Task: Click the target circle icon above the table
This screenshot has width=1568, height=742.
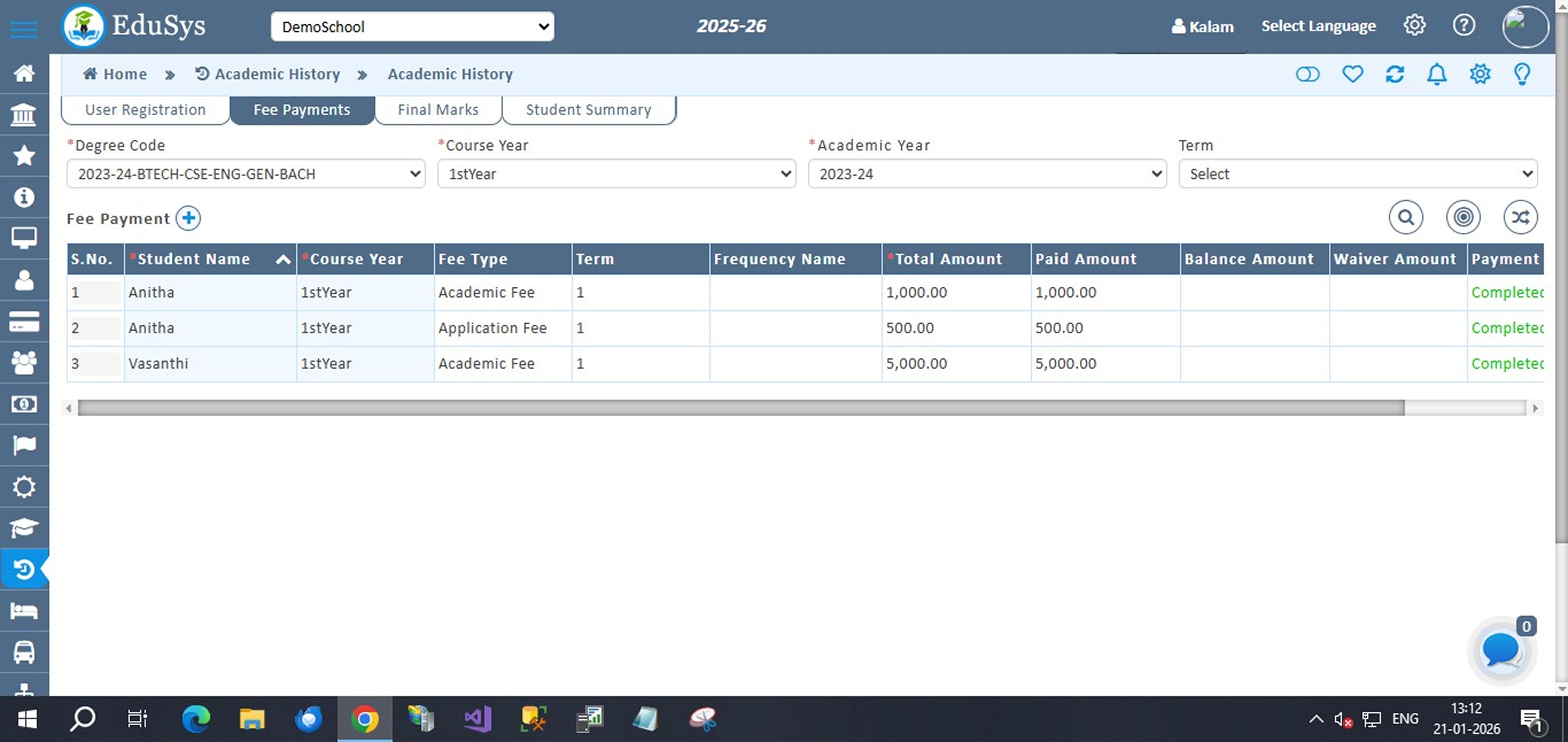Action: (x=1463, y=217)
